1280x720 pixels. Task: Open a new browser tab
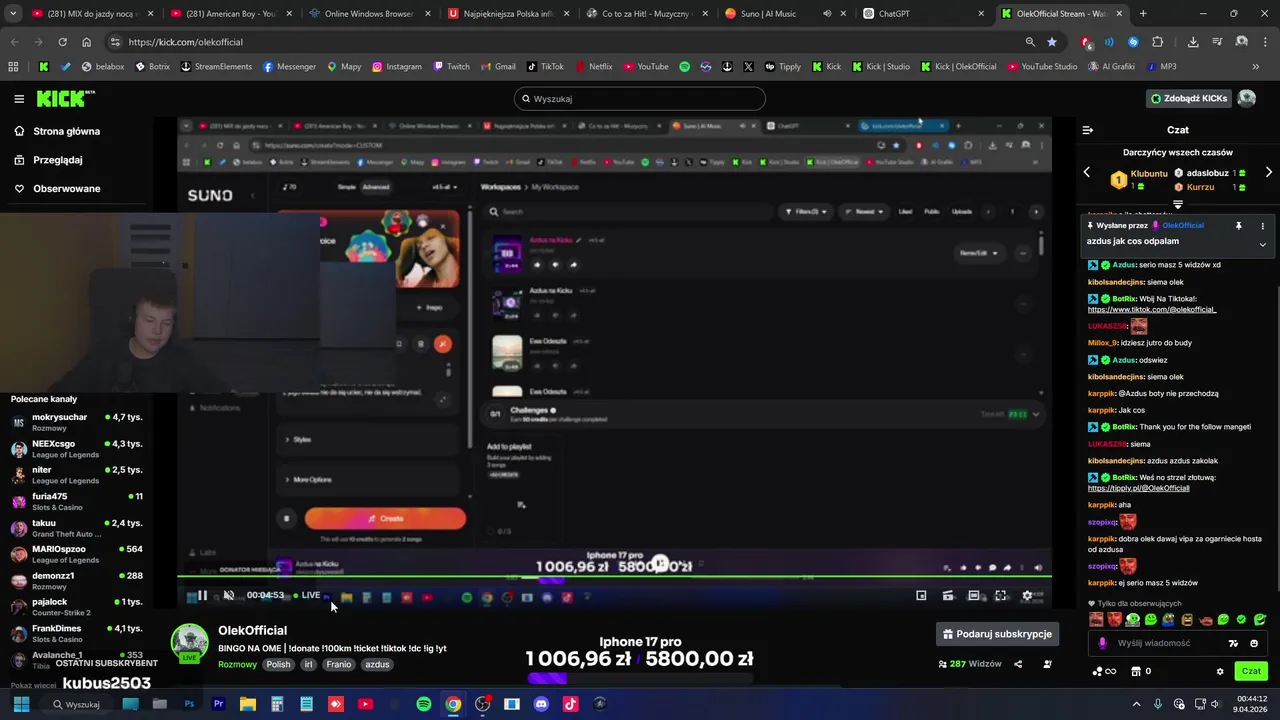tap(1143, 14)
